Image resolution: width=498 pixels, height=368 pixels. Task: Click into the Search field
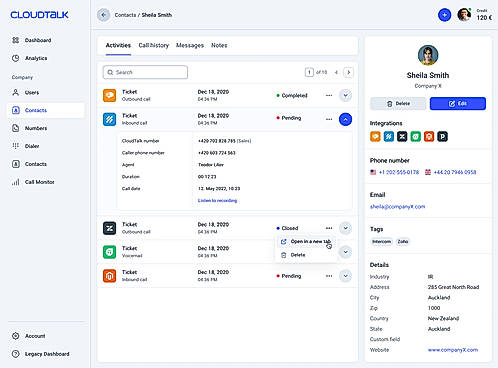(x=145, y=72)
